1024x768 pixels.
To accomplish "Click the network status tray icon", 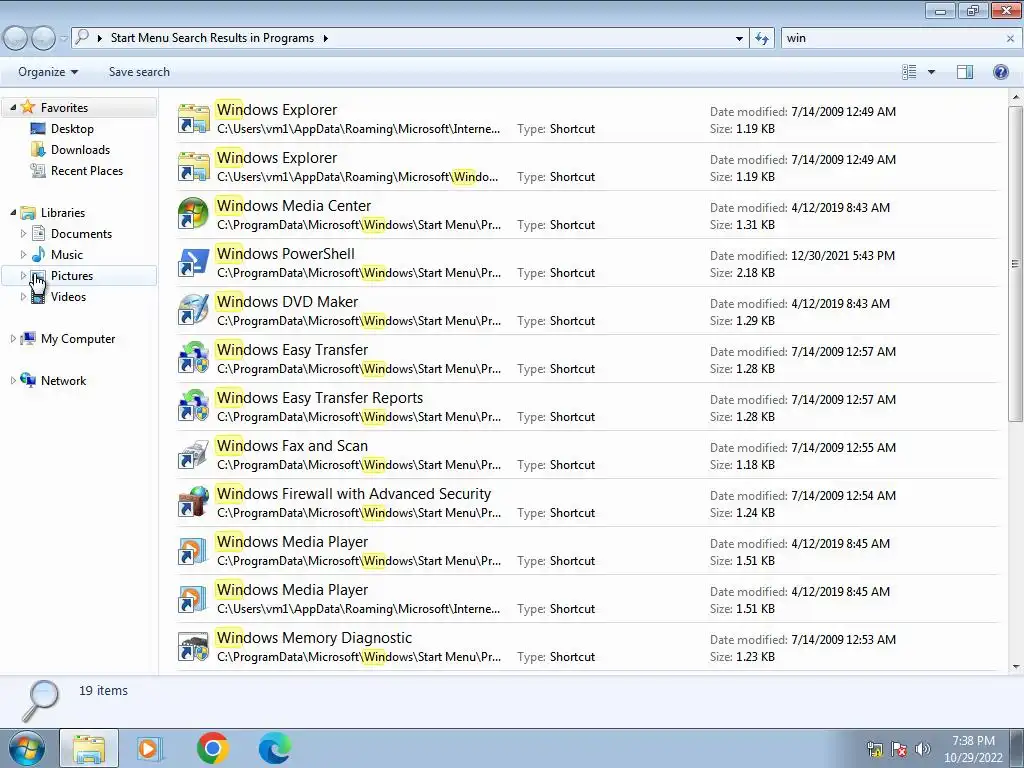I will 874,748.
